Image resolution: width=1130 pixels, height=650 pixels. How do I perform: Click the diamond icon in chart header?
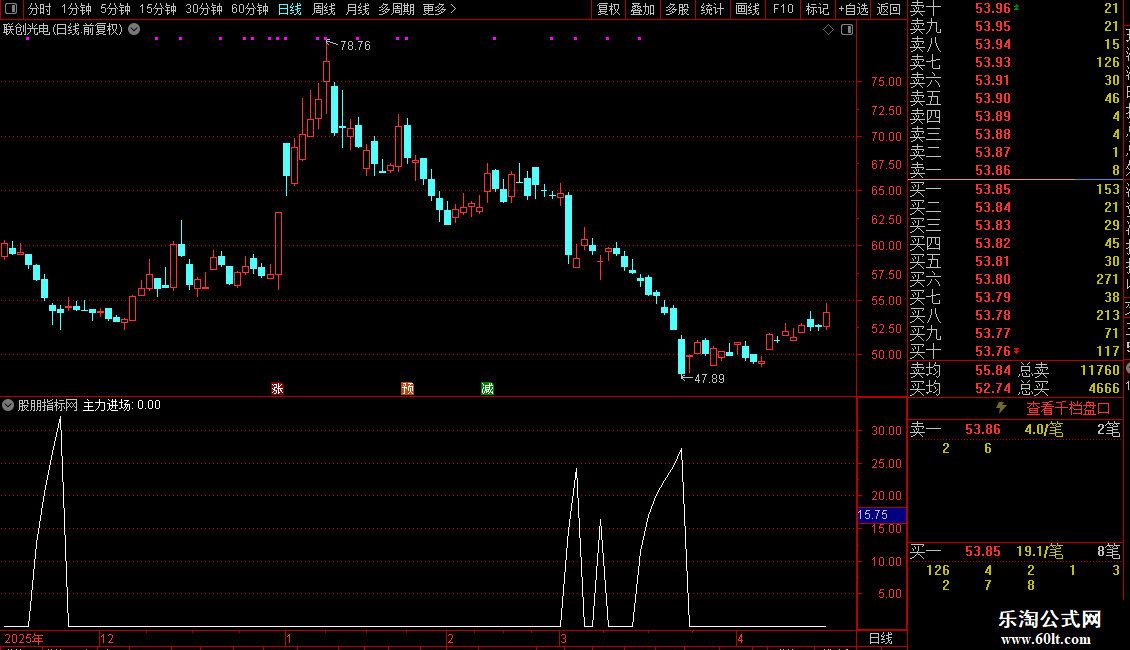(x=828, y=30)
